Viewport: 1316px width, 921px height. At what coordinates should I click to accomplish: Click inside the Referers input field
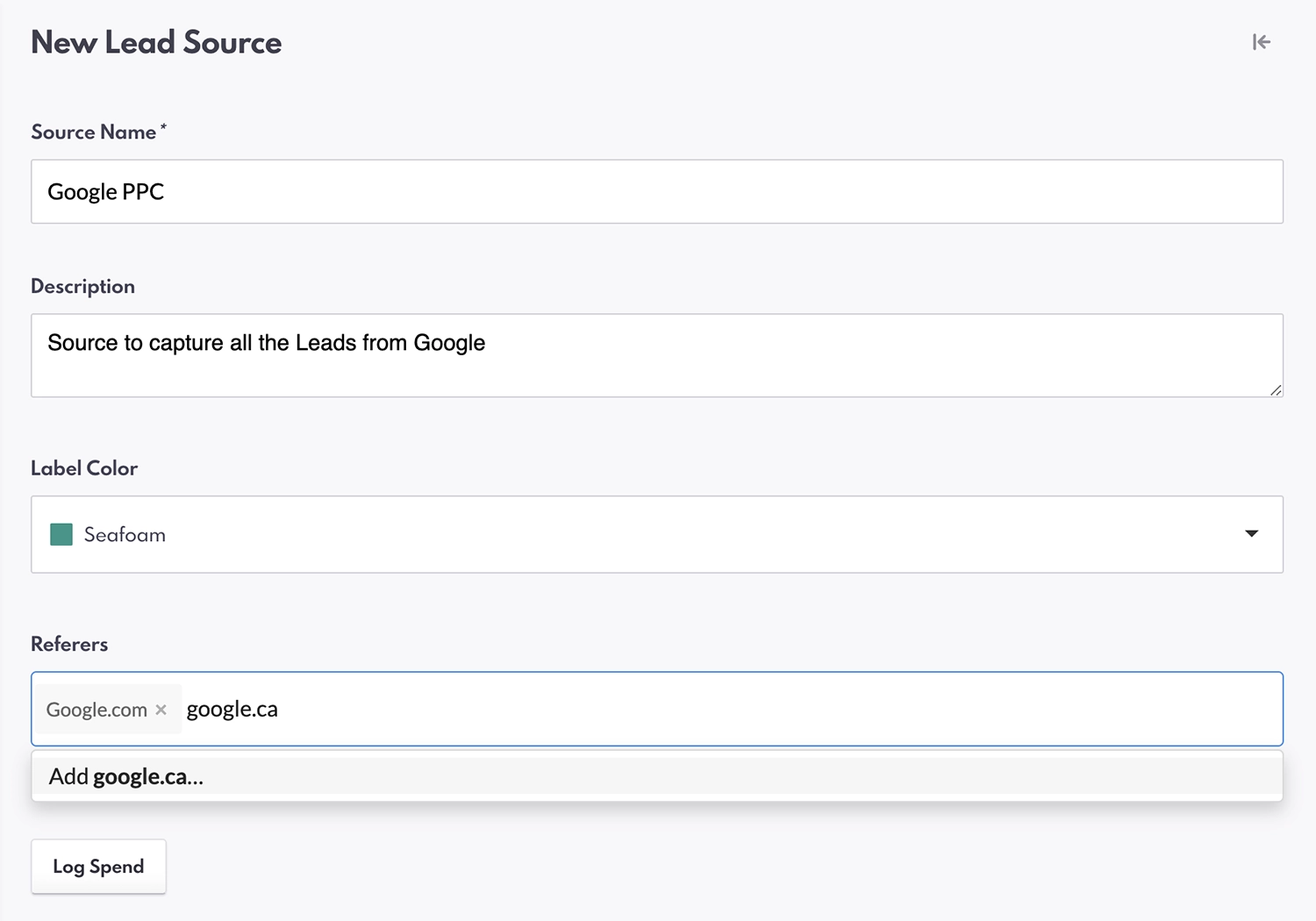pyautogui.click(x=614, y=709)
